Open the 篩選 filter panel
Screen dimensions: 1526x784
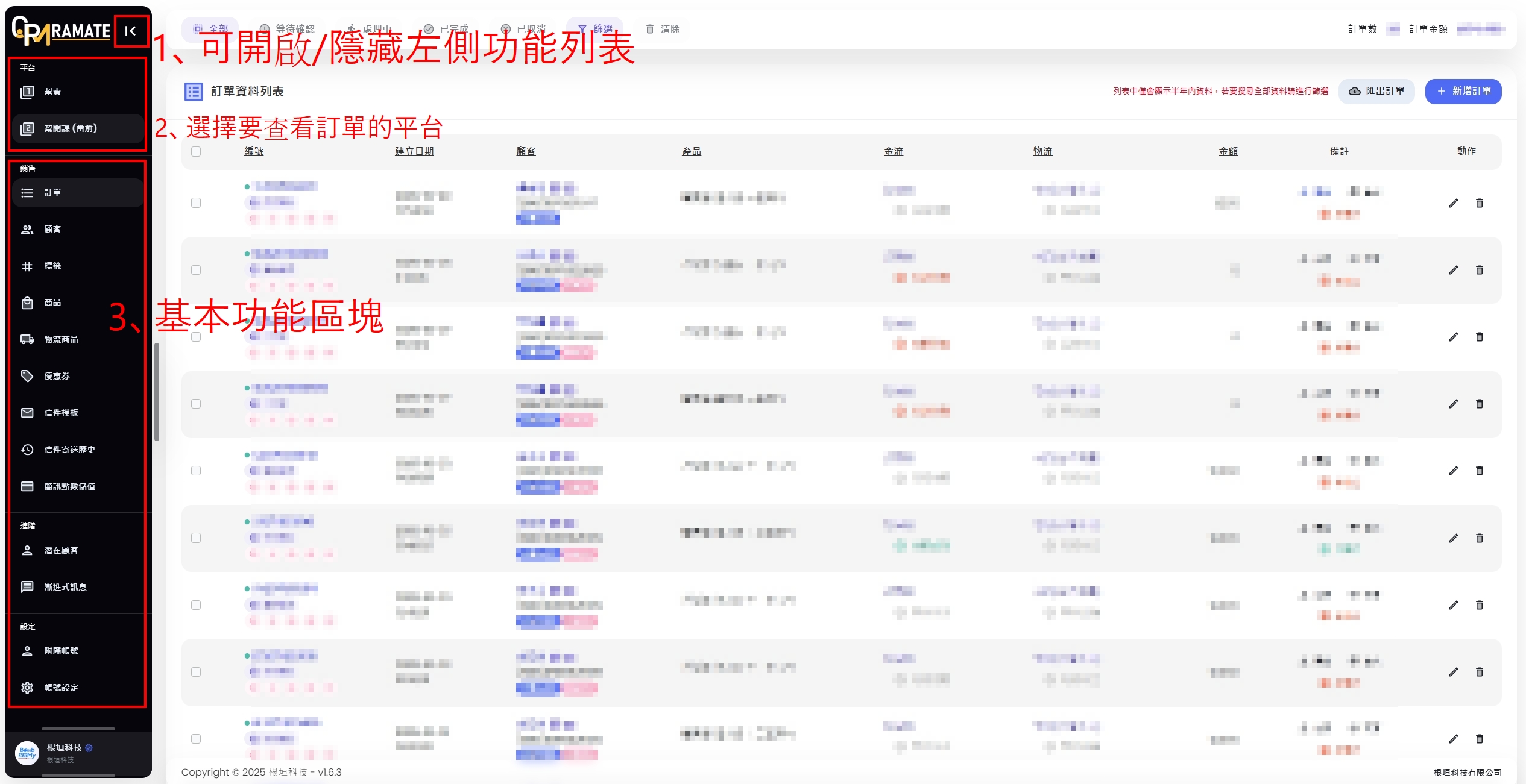click(x=595, y=28)
